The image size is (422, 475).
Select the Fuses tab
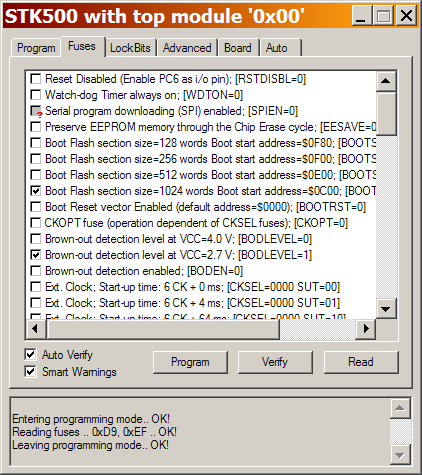click(82, 46)
